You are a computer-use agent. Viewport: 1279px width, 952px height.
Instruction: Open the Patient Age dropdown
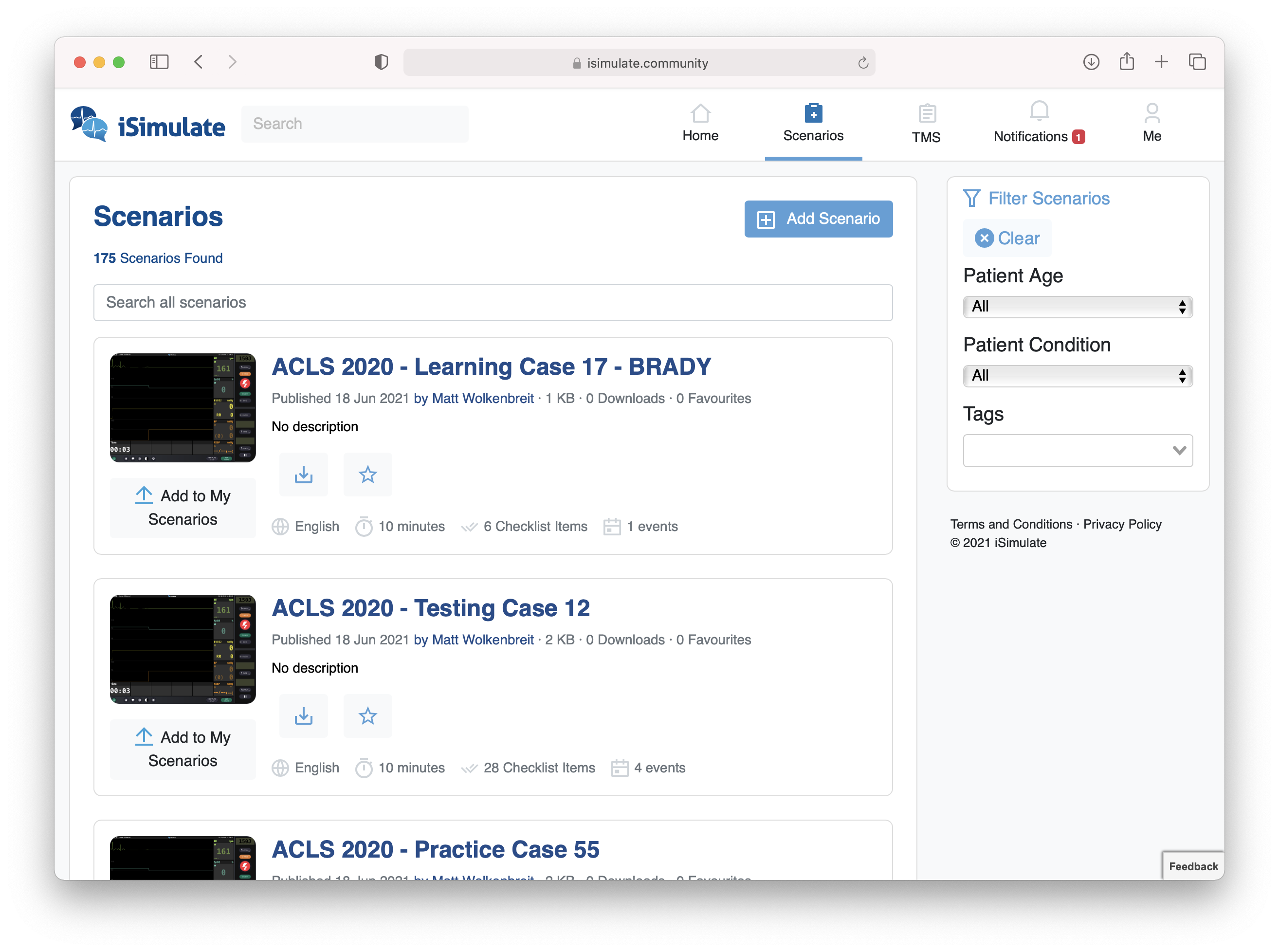pos(1078,307)
